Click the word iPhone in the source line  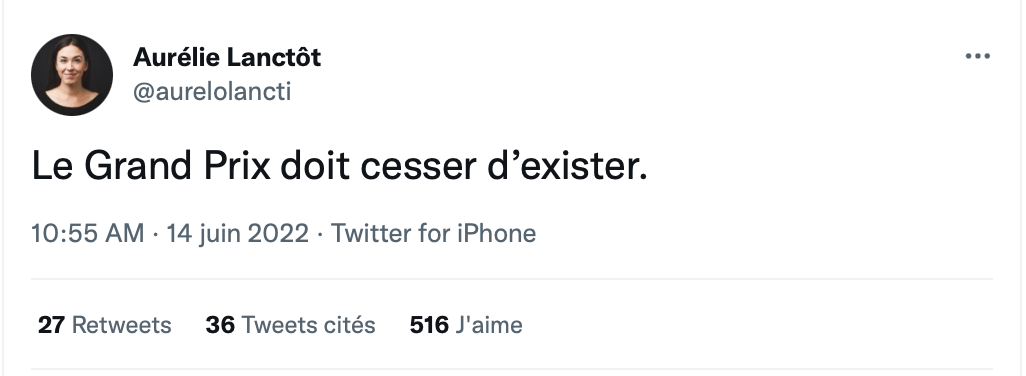(497, 233)
